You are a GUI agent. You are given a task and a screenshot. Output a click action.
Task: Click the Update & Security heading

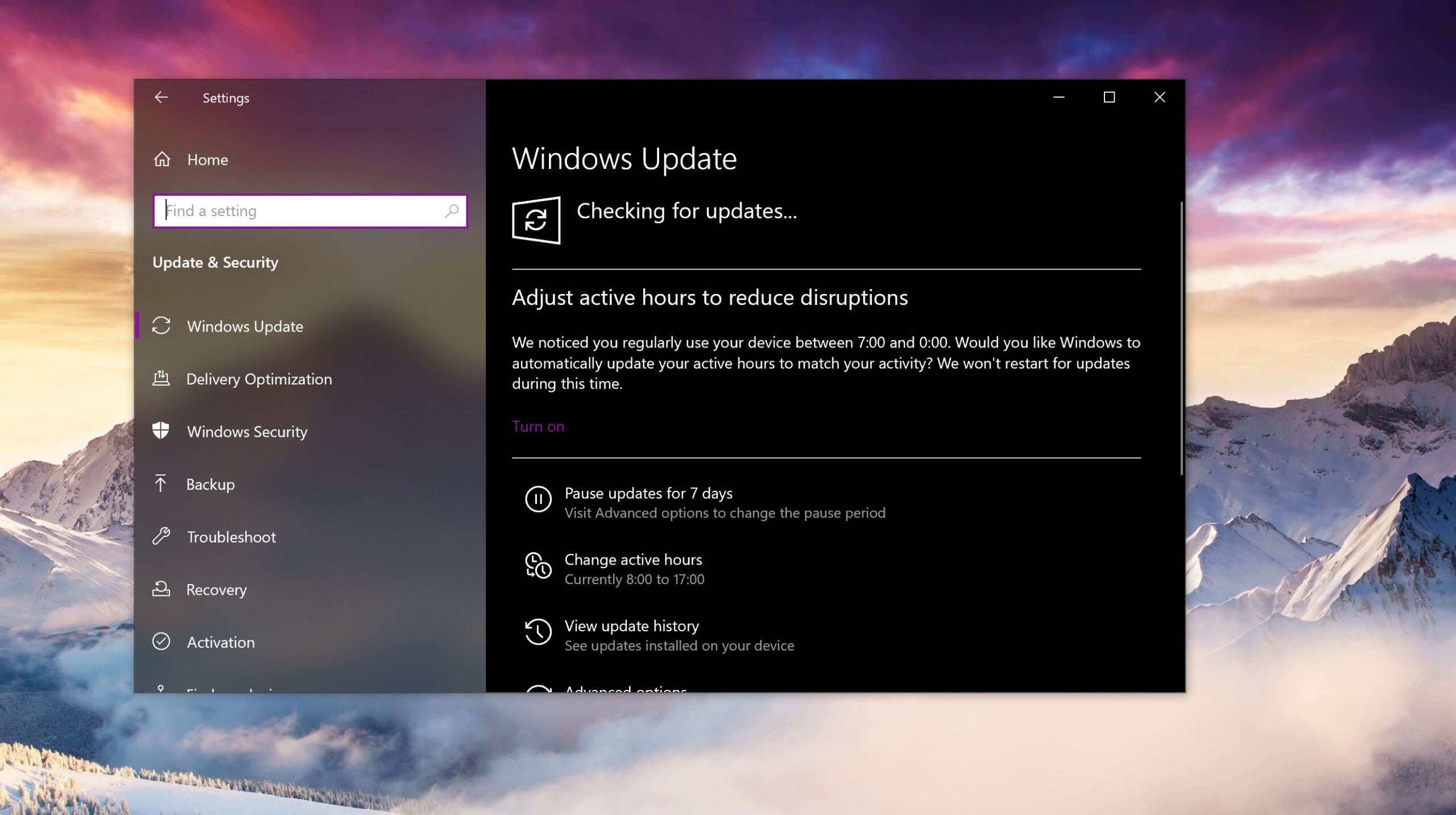coord(216,262)
